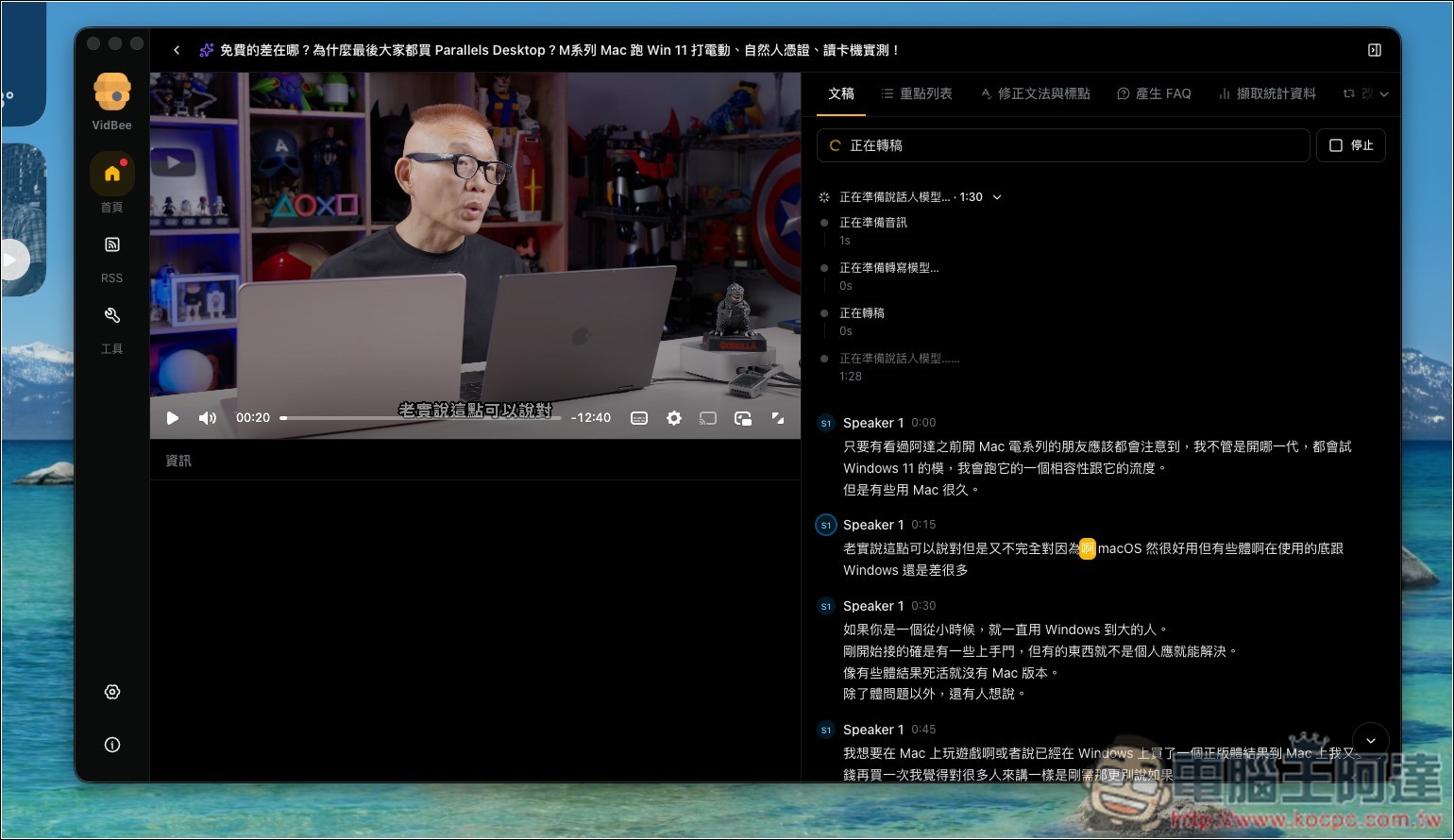
Task: Mute the video volume speaker icon
Action: 208,418
